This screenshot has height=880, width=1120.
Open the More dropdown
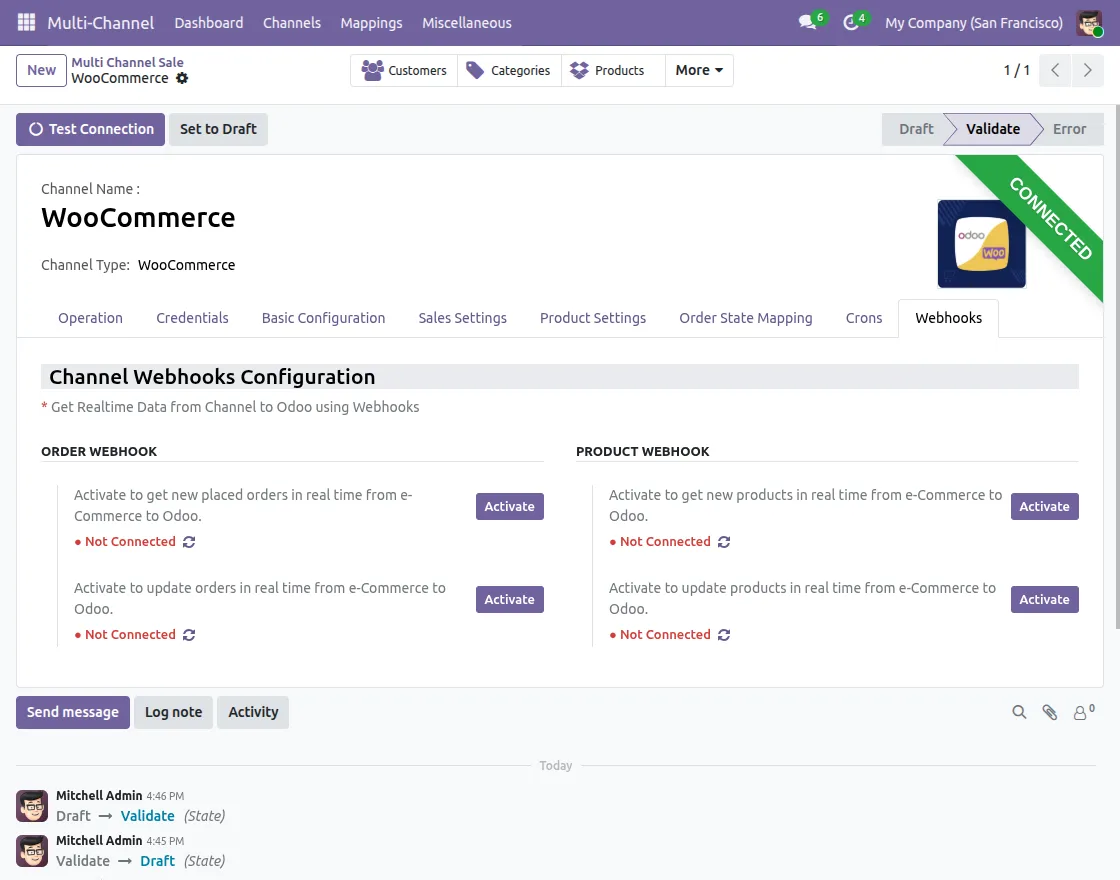tap(699, 70)
